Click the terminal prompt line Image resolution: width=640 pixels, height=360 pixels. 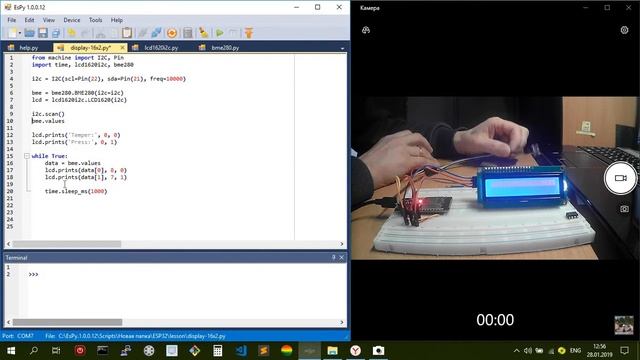click(x=33, y=274)
